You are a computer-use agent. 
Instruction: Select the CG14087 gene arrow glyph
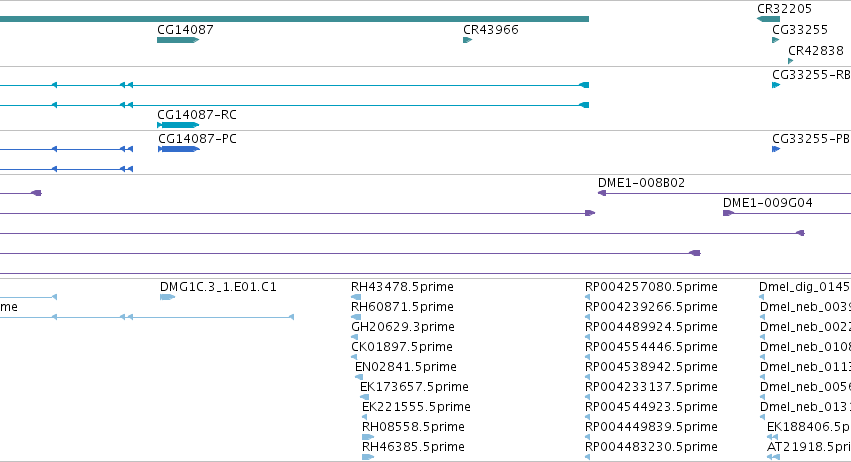click(x=178, y=40)
